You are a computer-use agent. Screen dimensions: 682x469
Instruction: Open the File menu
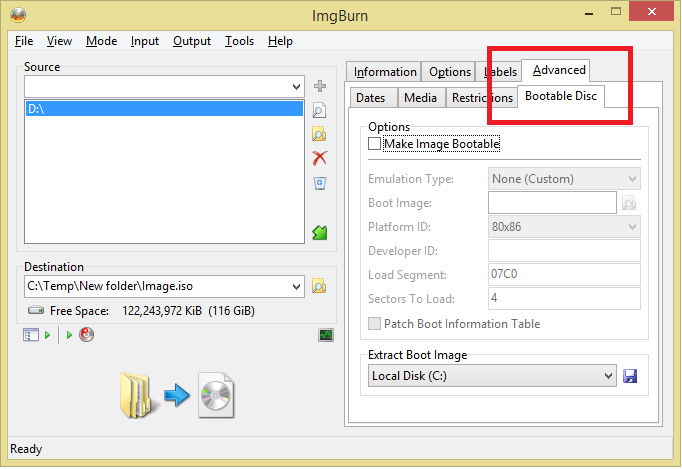click(x=24, y=41)
